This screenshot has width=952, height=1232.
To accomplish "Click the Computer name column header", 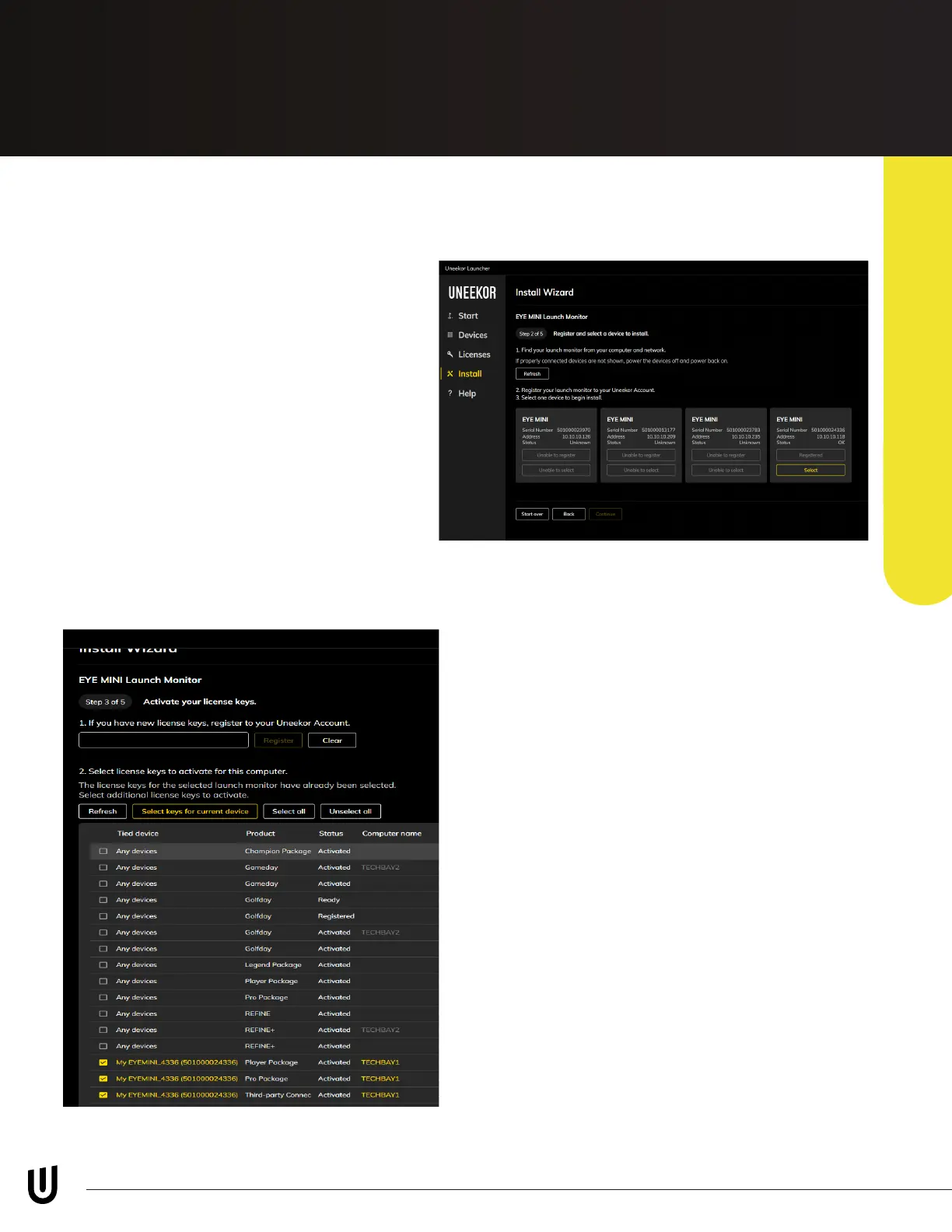I will pyautogui.click(x=392, y=834).
